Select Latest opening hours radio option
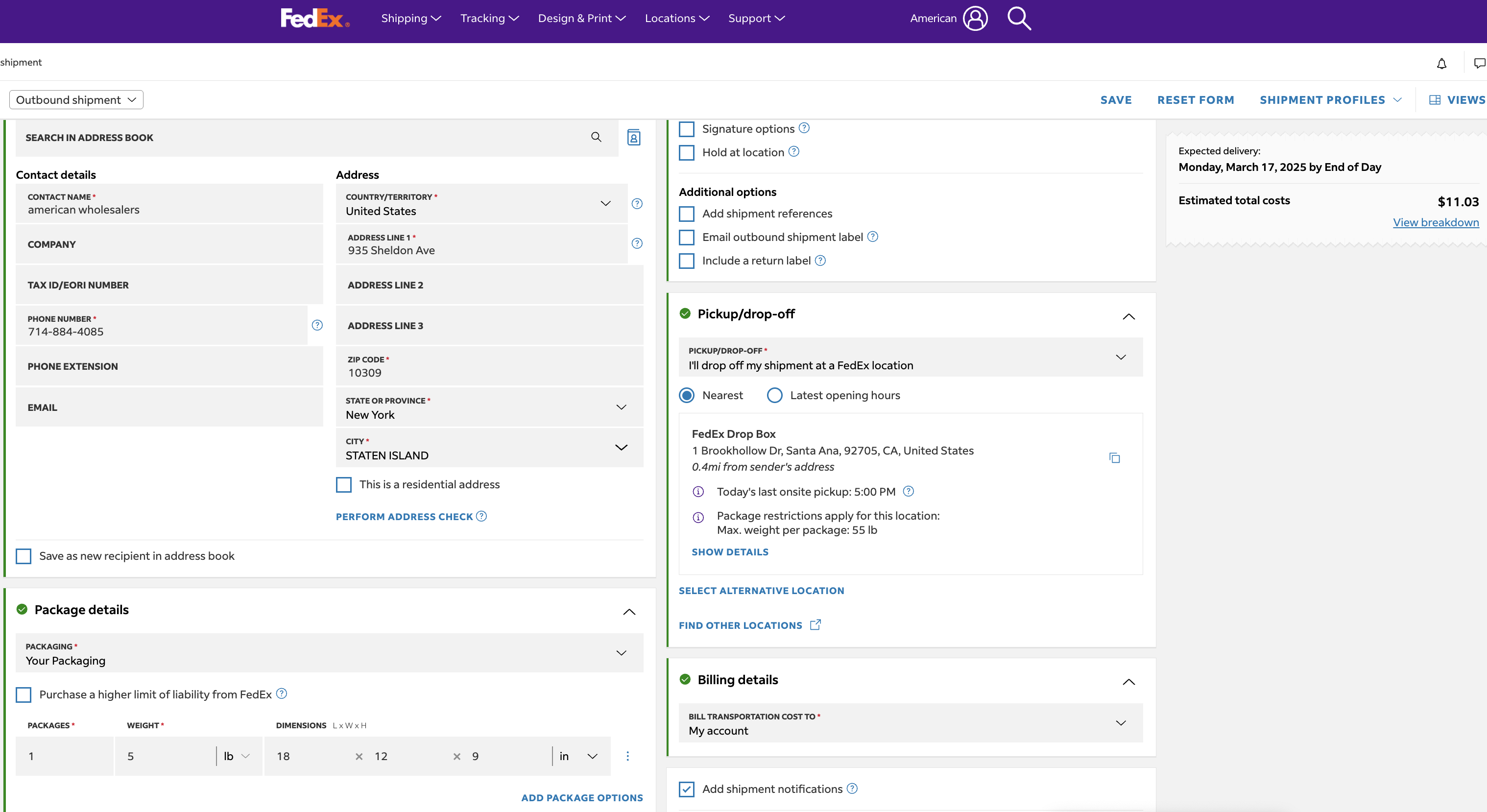1487x812 pixels. (775, 395)
